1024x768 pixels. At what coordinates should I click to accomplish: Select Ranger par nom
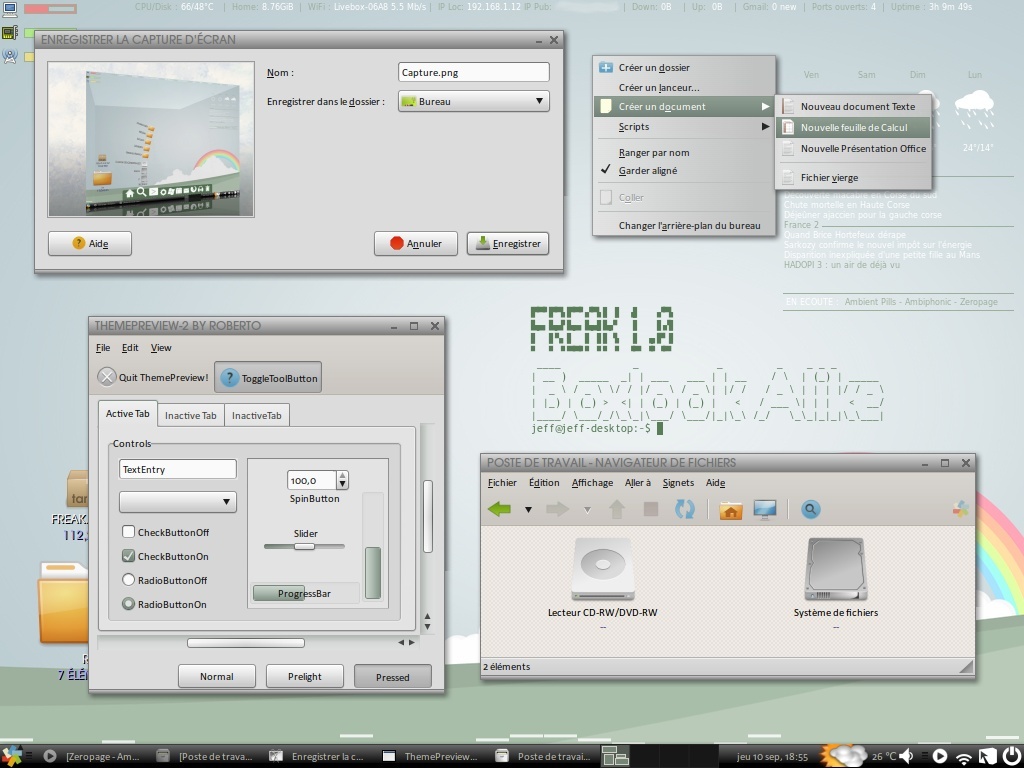point(684,152)
